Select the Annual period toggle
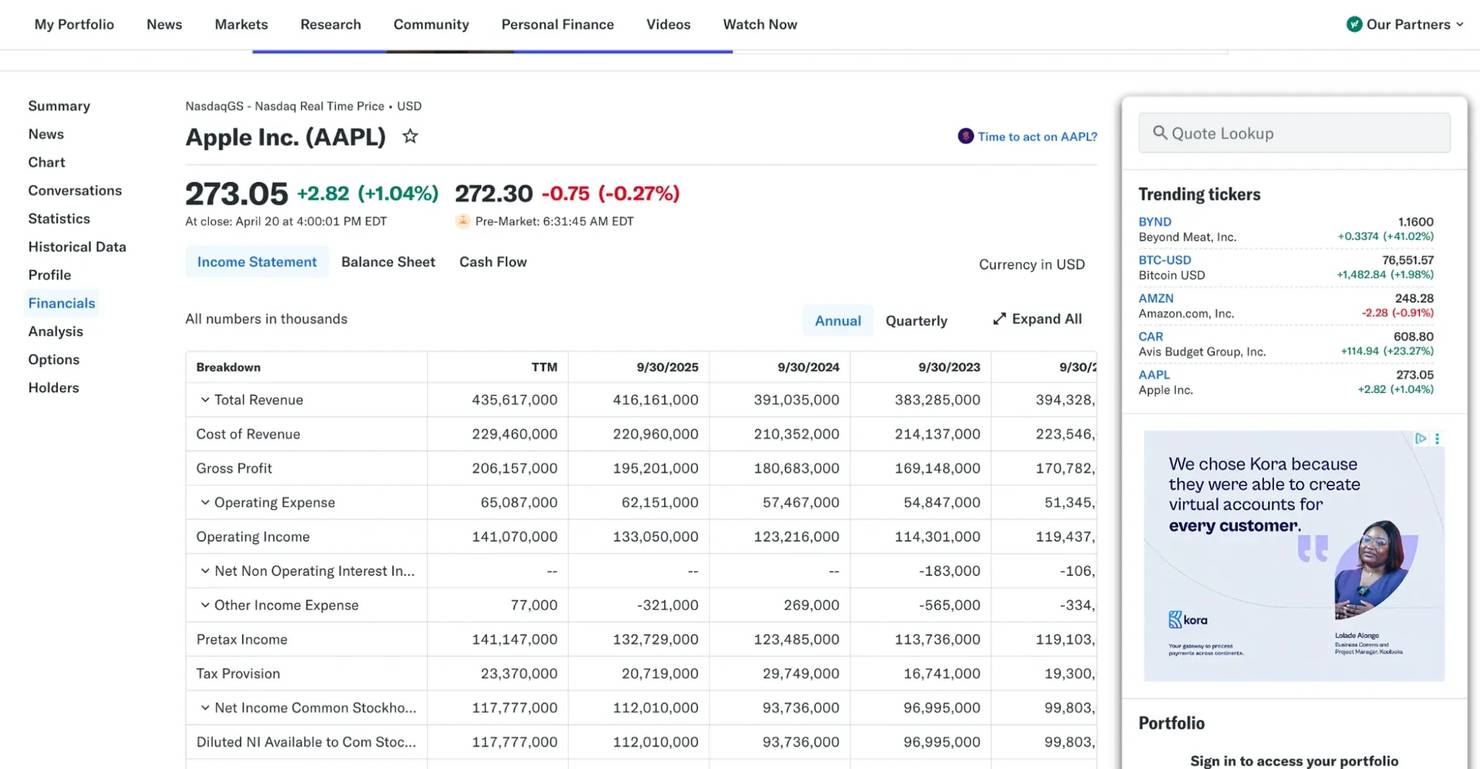The width and height of the screenshot is (1480, 769). tap(837, 320)
